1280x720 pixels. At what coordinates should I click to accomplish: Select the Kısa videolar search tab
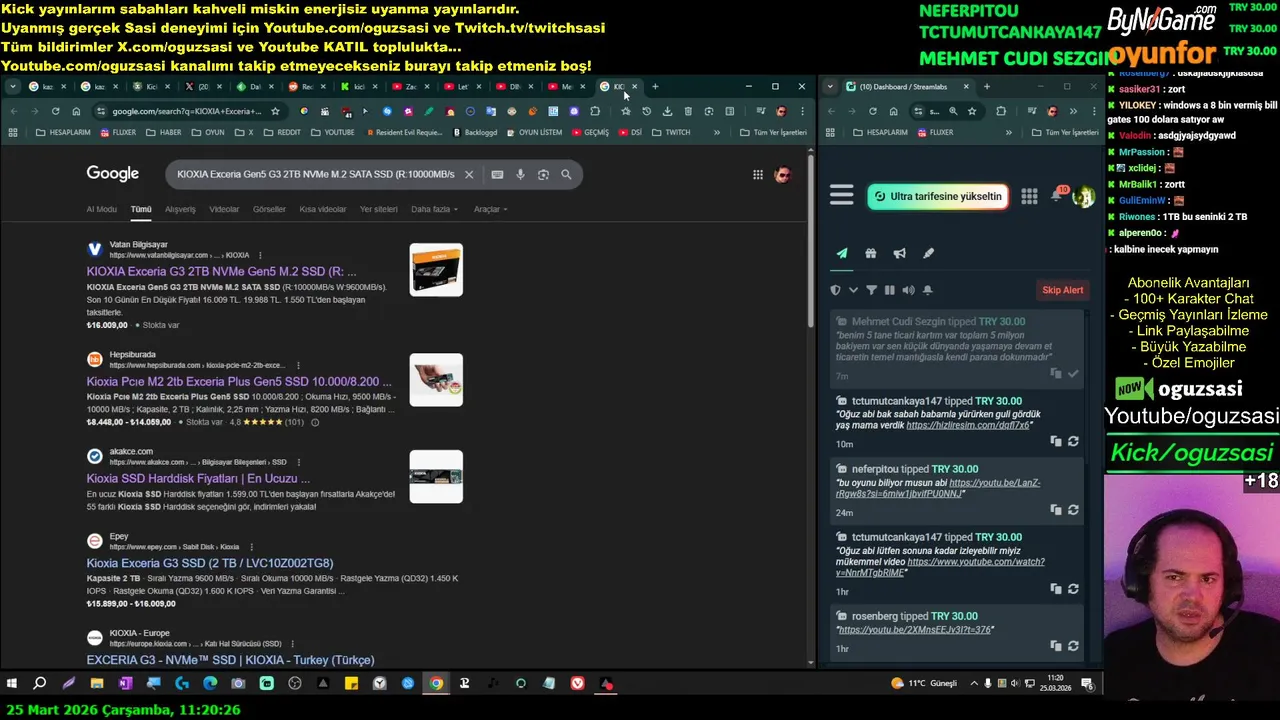tap(323, 209)
